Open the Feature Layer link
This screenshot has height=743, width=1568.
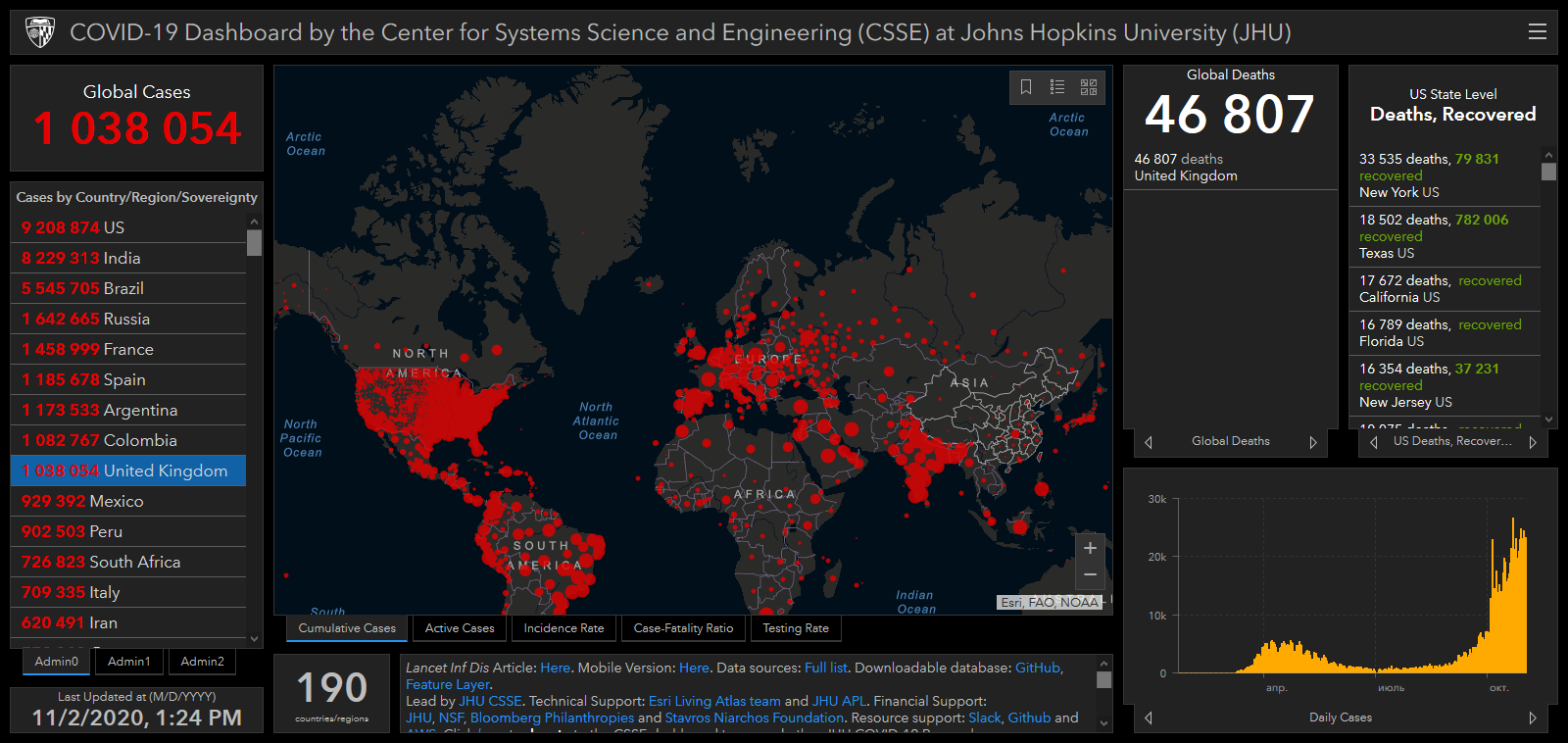coord(447,684)
